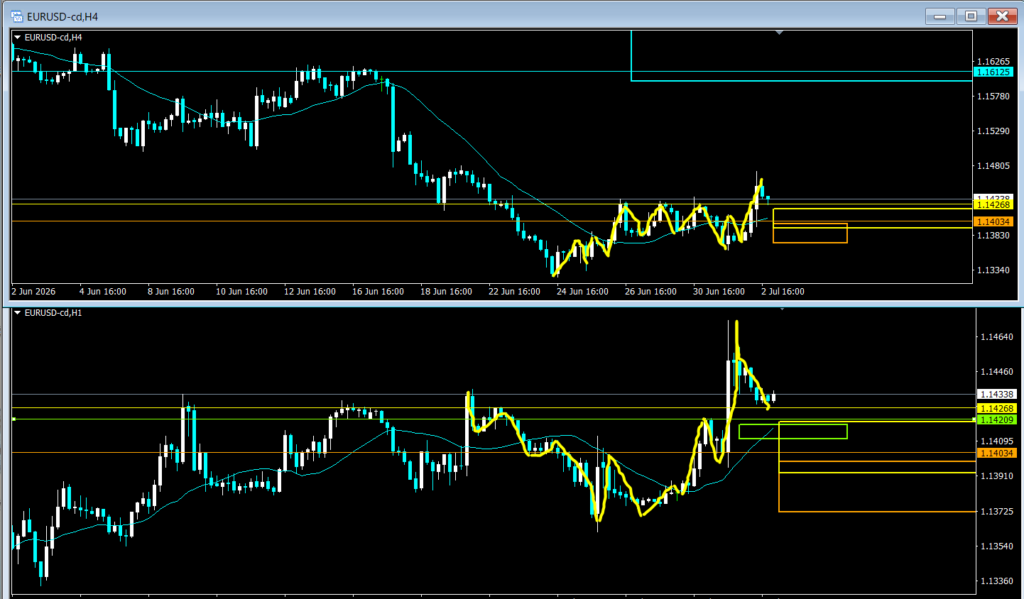This screenshot has width=1024, height=599.
Task: Click the EURUSD-cd,H4 label inside the upper chart
Action: [x=53, y=38]
